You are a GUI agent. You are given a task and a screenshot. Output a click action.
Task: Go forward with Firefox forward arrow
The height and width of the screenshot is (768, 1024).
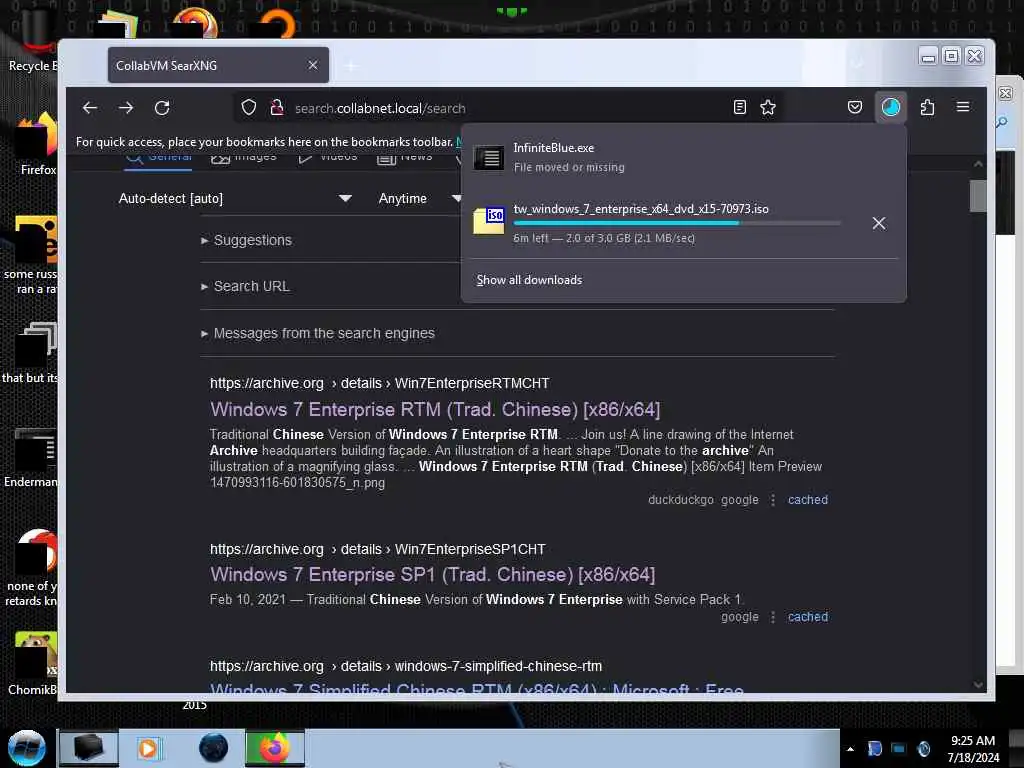tap(126, 108)
